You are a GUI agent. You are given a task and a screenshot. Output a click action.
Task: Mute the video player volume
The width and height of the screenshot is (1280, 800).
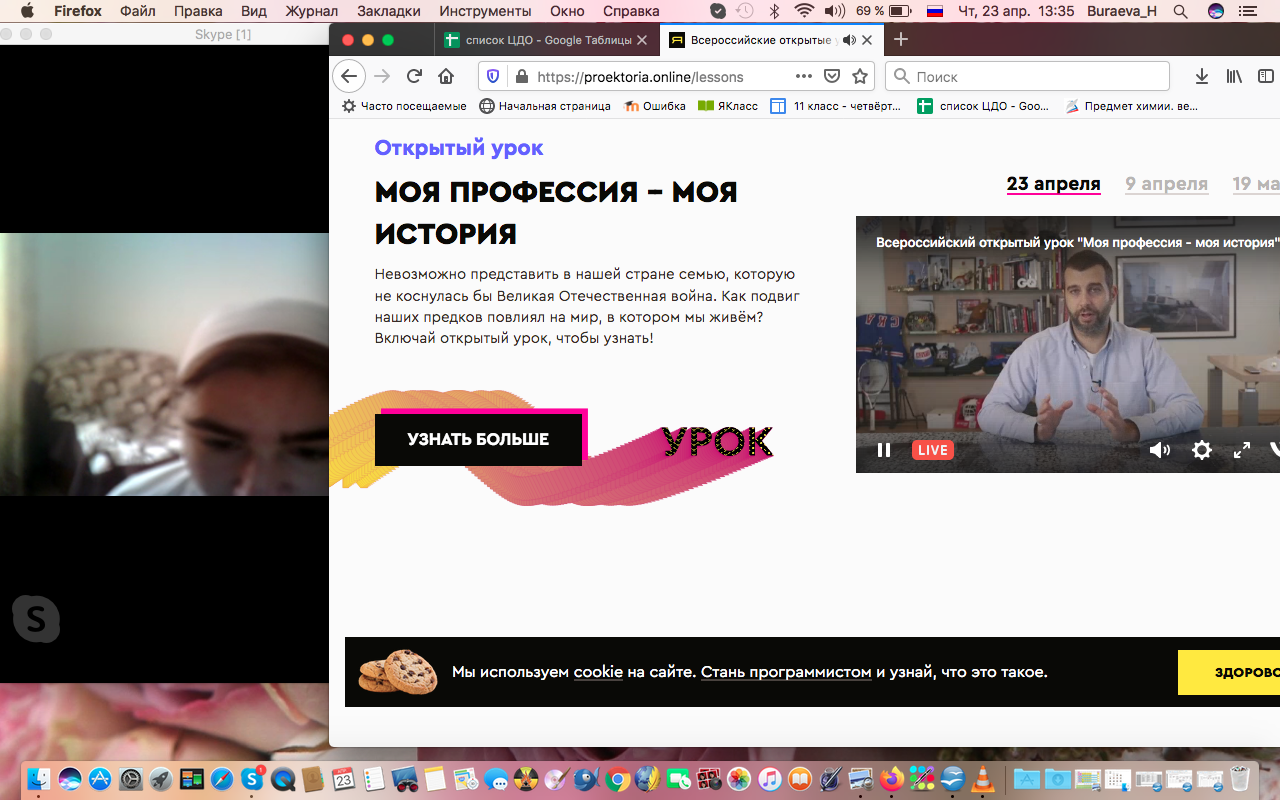(x=1160, y=450)
